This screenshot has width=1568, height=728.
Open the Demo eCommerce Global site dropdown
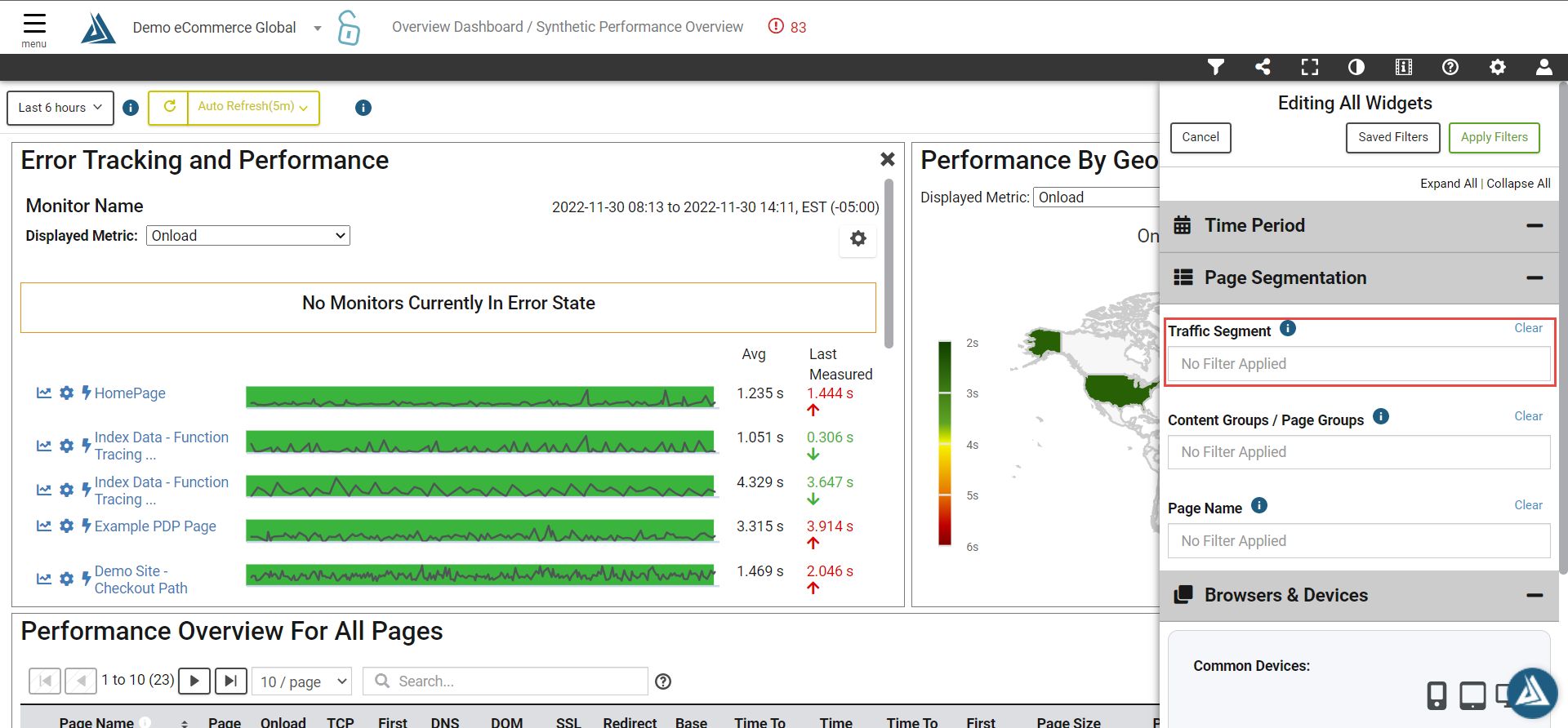227,28
